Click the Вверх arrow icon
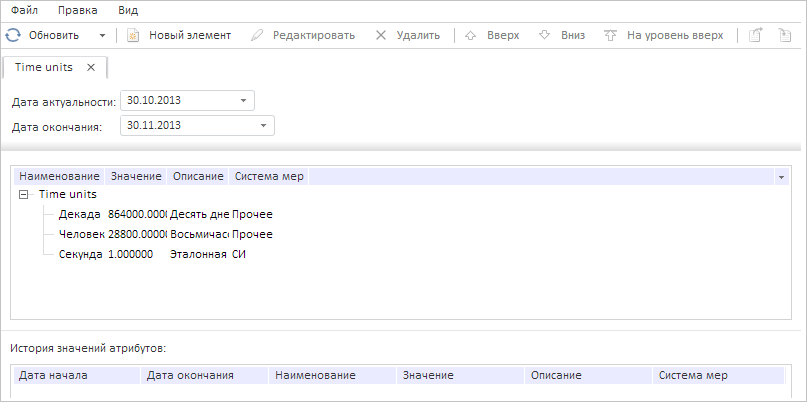This screenshot has width=807, height=402. pos(471,35)
